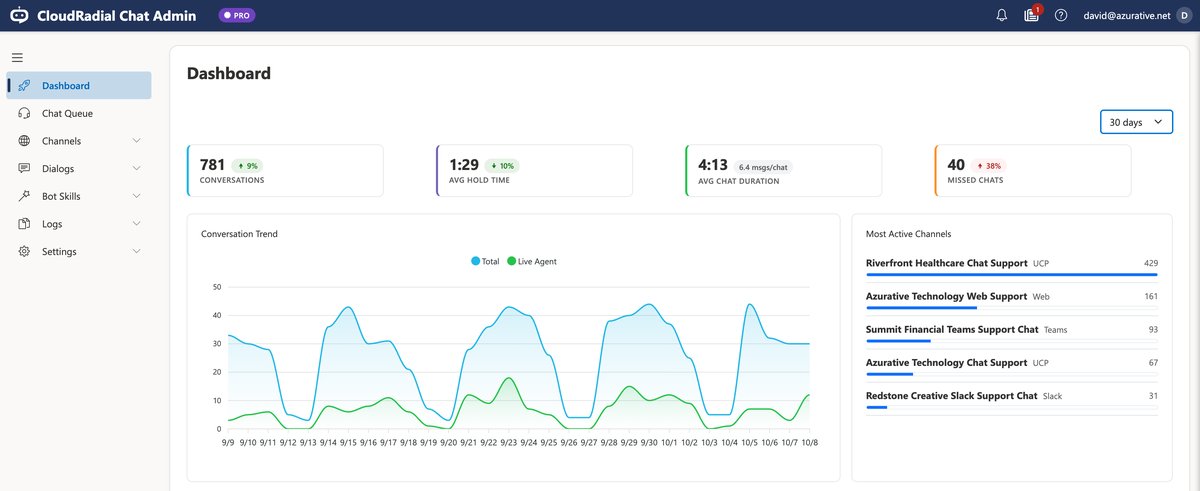Viewport: 1200px width, 491px height.
Task: Click the Dashboard rocket icon
Action: click(x=24, y=86)
